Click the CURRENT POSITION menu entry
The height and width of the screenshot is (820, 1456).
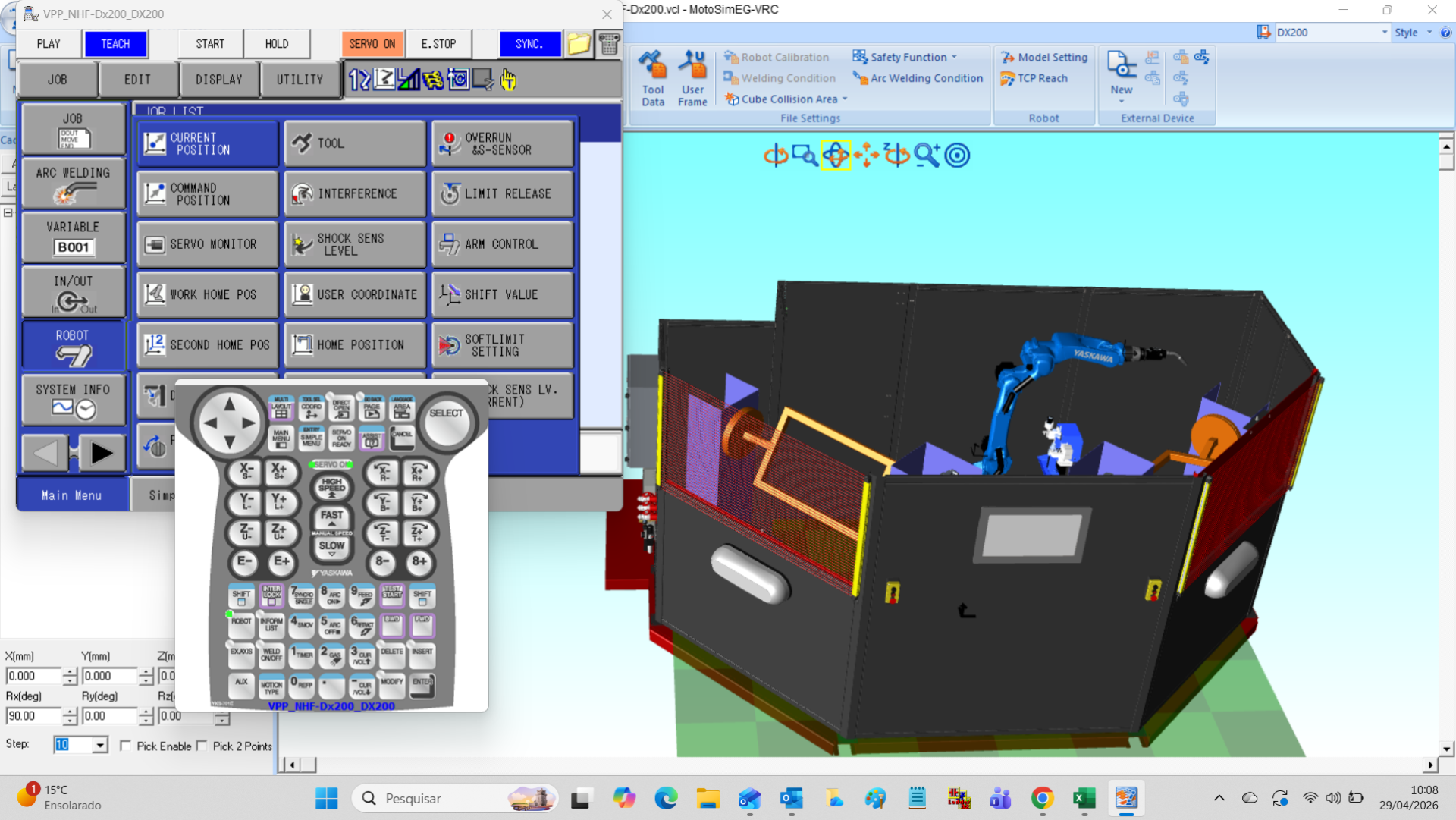point(208,143)
